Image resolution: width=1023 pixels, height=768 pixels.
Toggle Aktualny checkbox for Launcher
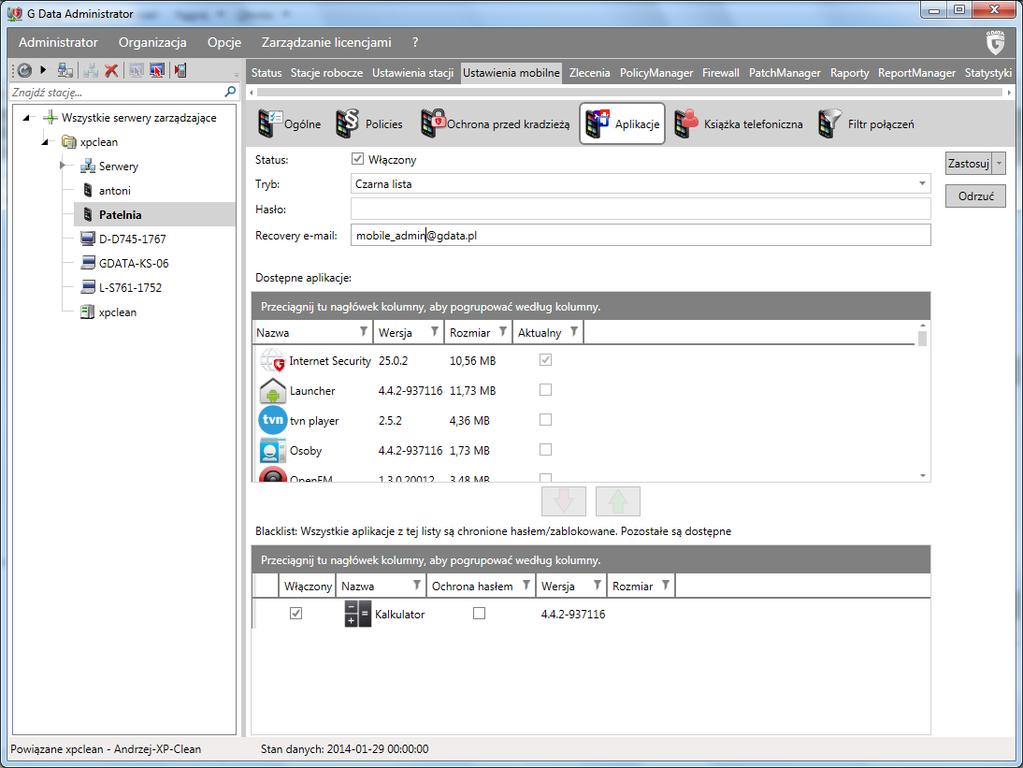tap(545, 390)
